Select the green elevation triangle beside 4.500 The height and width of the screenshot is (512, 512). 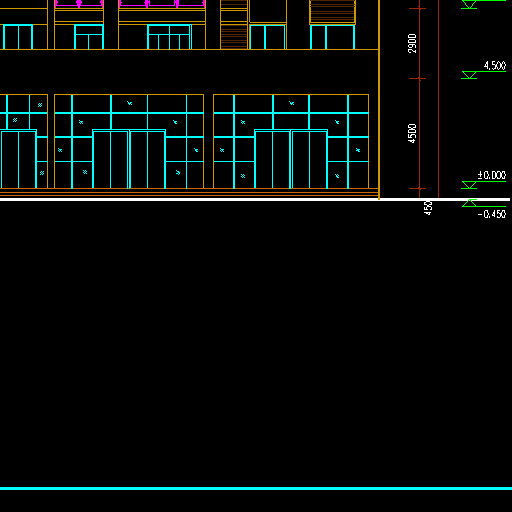tap(469, 75)
